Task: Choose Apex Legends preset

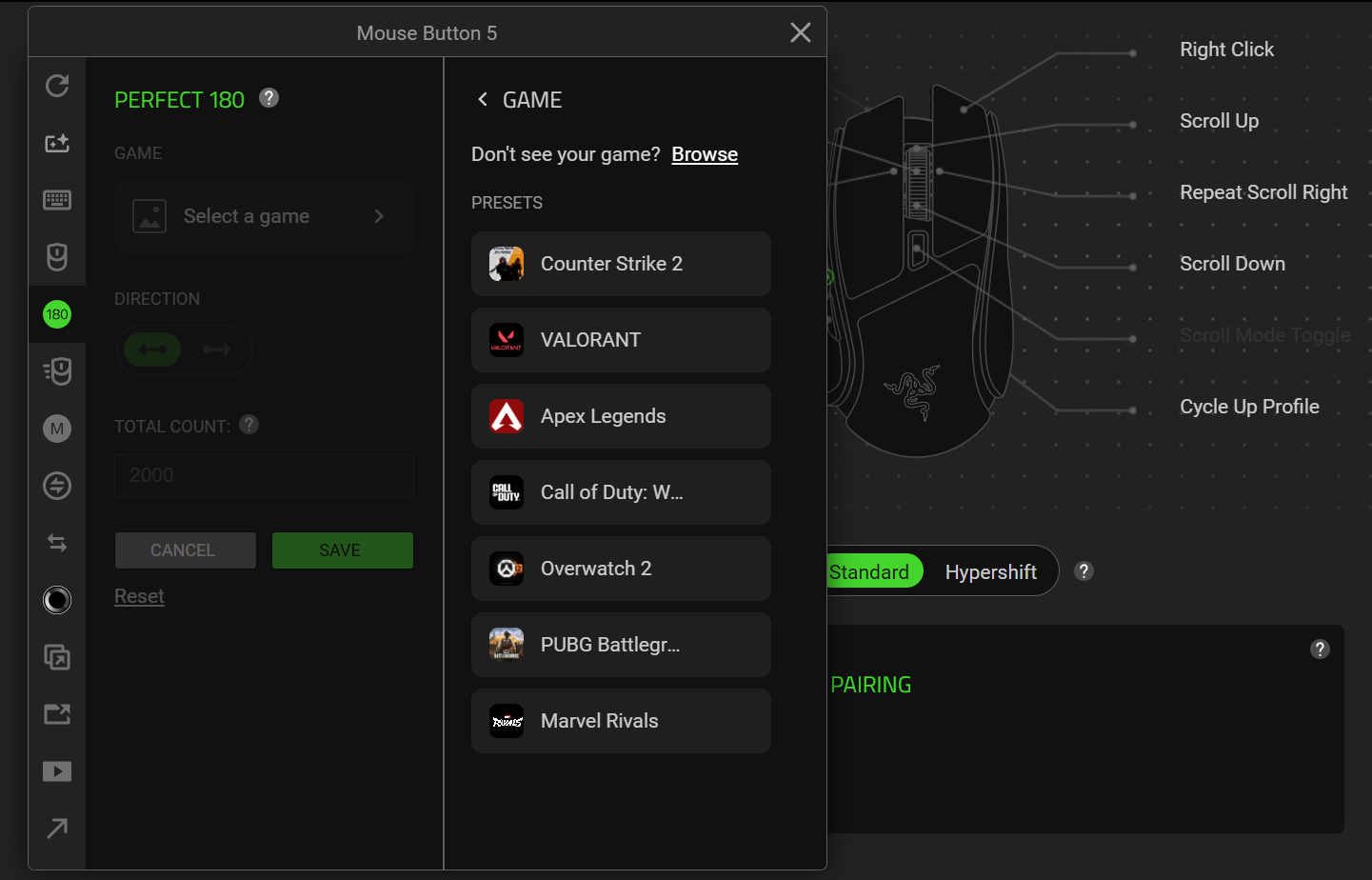Action: 621,416
